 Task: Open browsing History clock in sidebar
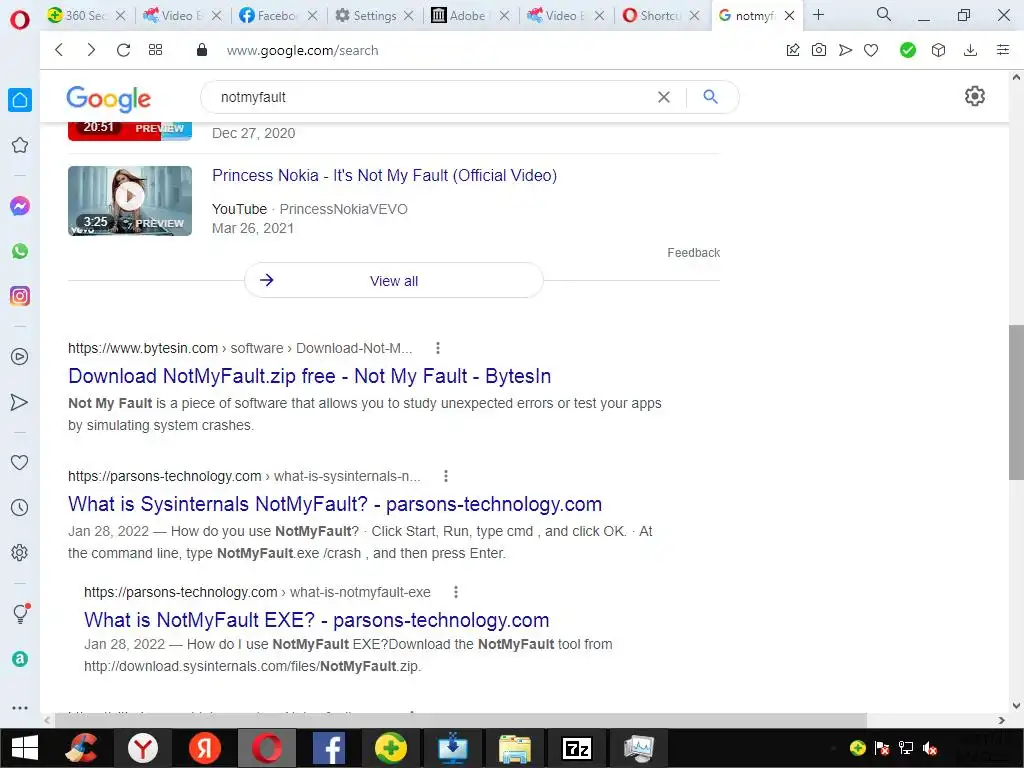[20, 507]
